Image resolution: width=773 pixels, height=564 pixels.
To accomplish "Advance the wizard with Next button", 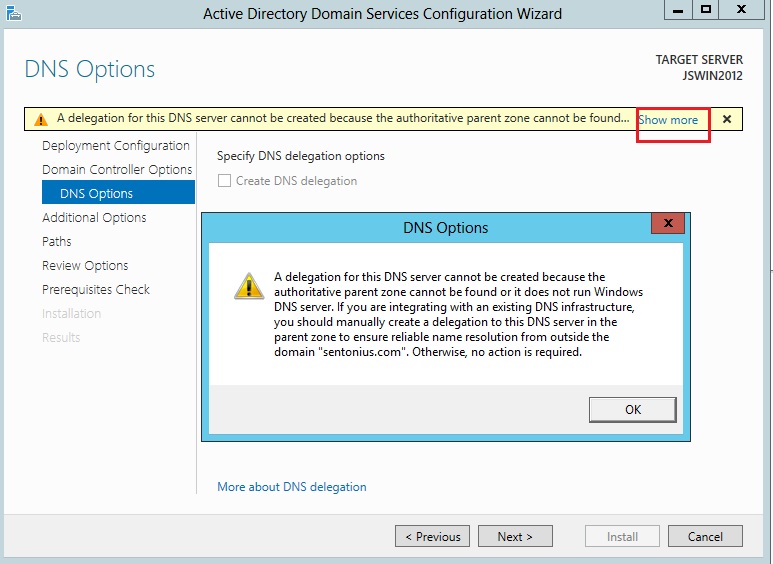I will click(515, 536).
